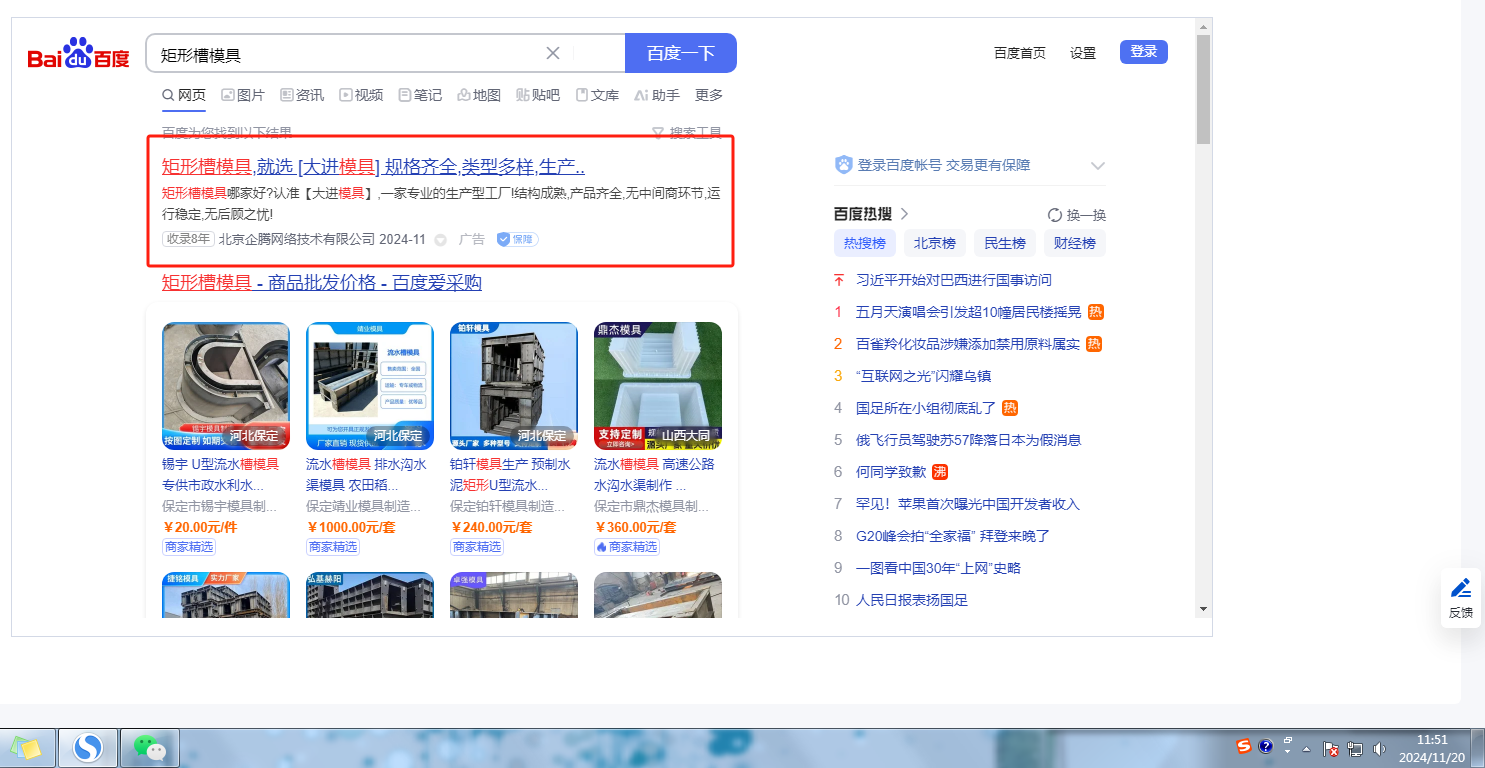Click 商家精选 tag under the ¥20.00 product

pyautogui.click(x=189, y=547)
